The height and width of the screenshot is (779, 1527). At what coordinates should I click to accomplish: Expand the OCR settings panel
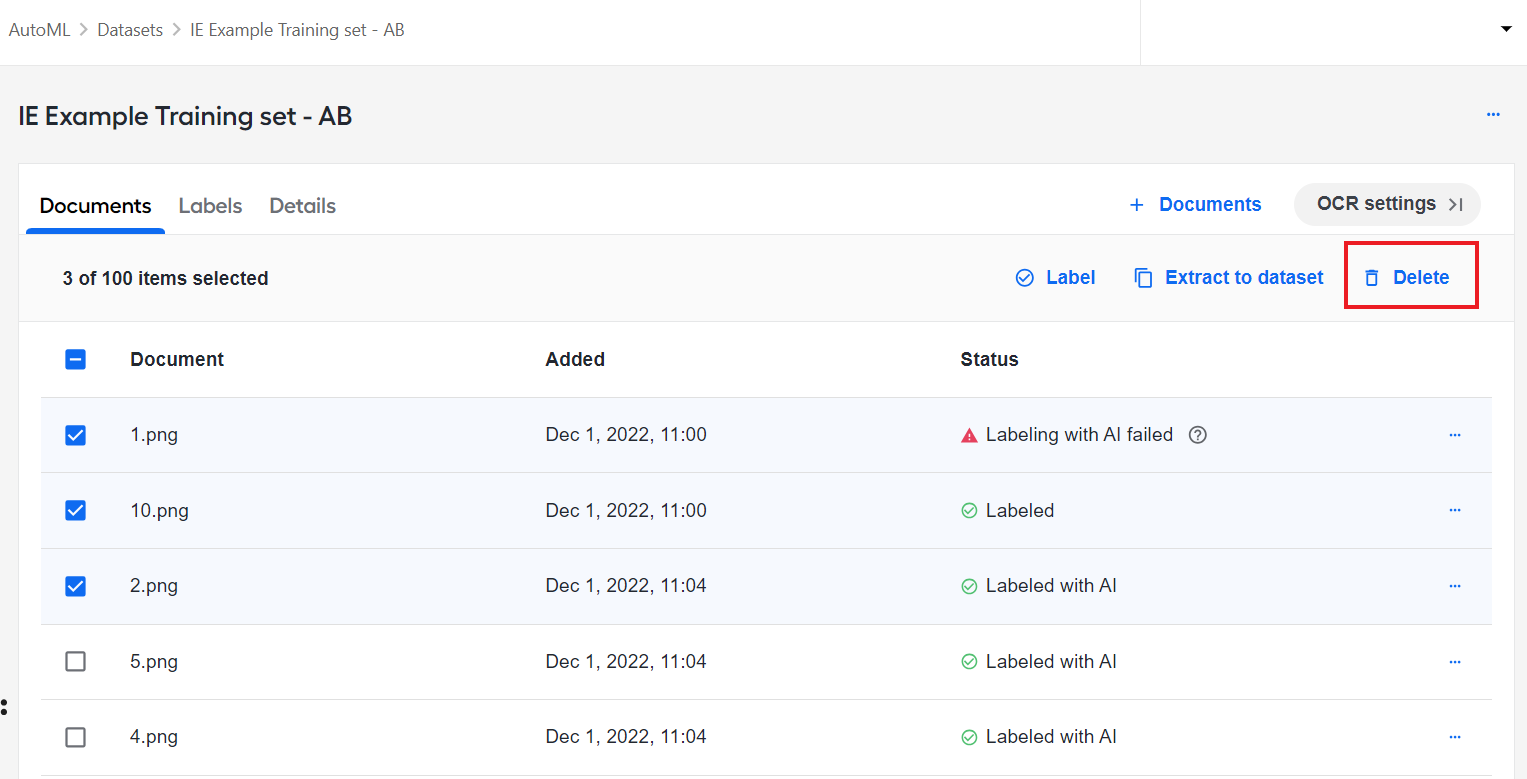click(1387, 204)
